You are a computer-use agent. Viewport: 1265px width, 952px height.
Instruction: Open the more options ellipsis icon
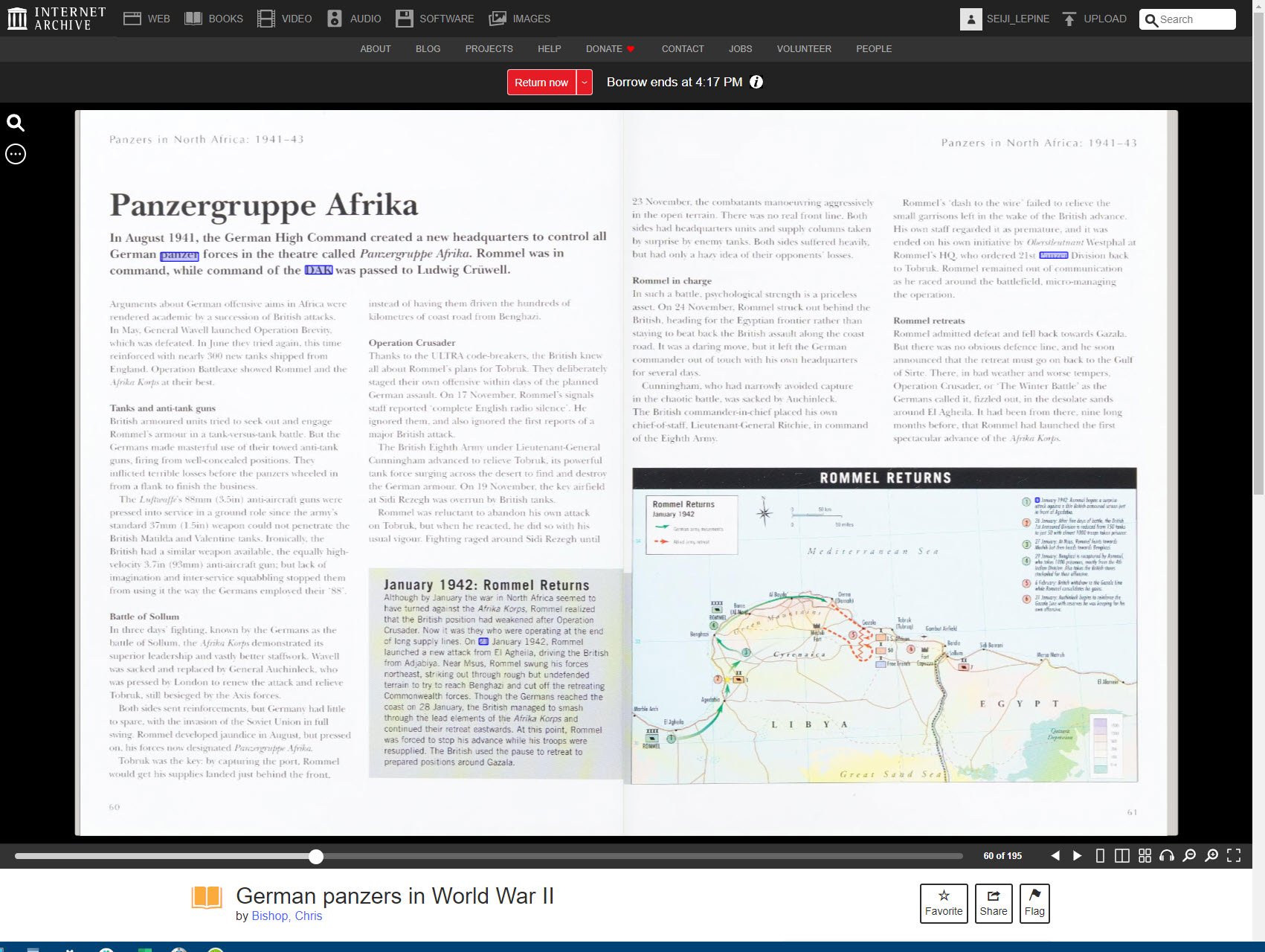click(x=16, y=154)
